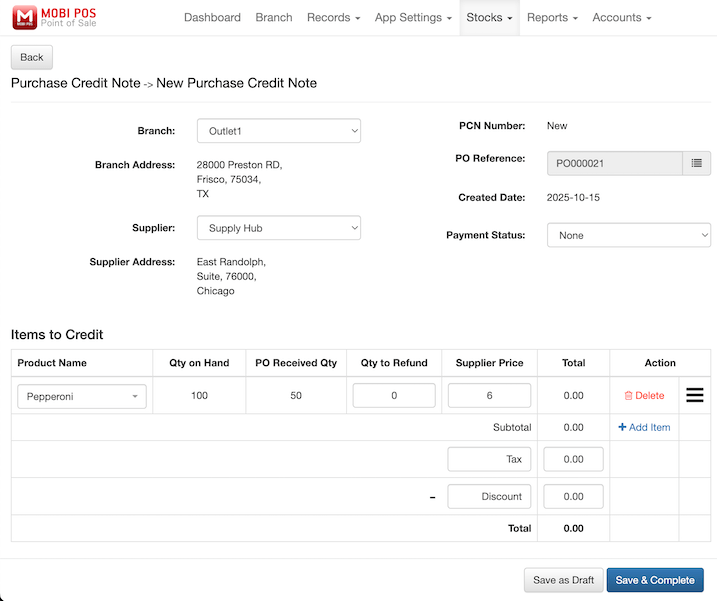Click the MOBI POS logo
717x601 pixels.
54,17
